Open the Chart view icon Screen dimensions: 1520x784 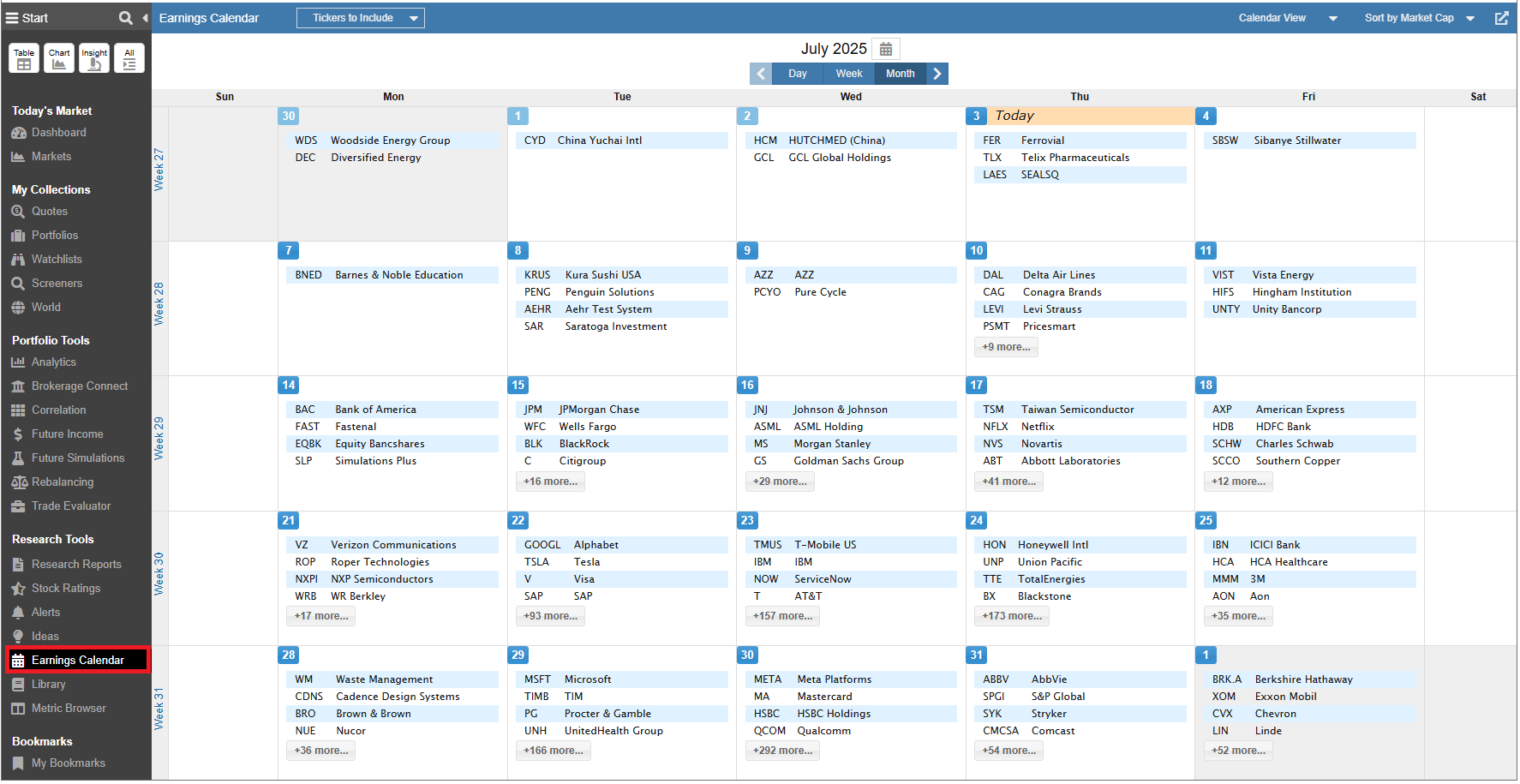coord(59,58)
